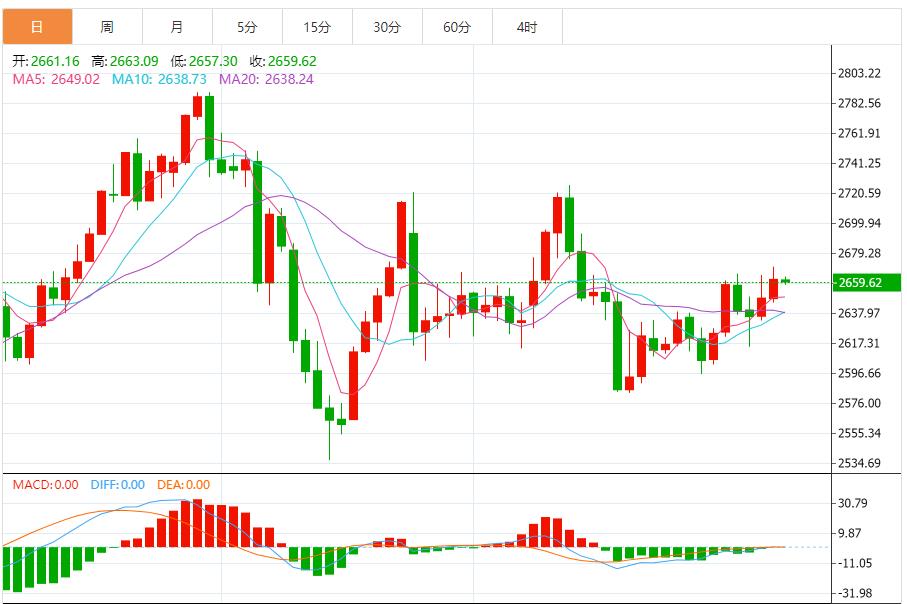
Task: Switch to the 5分 timeframe
Action: 247,27
